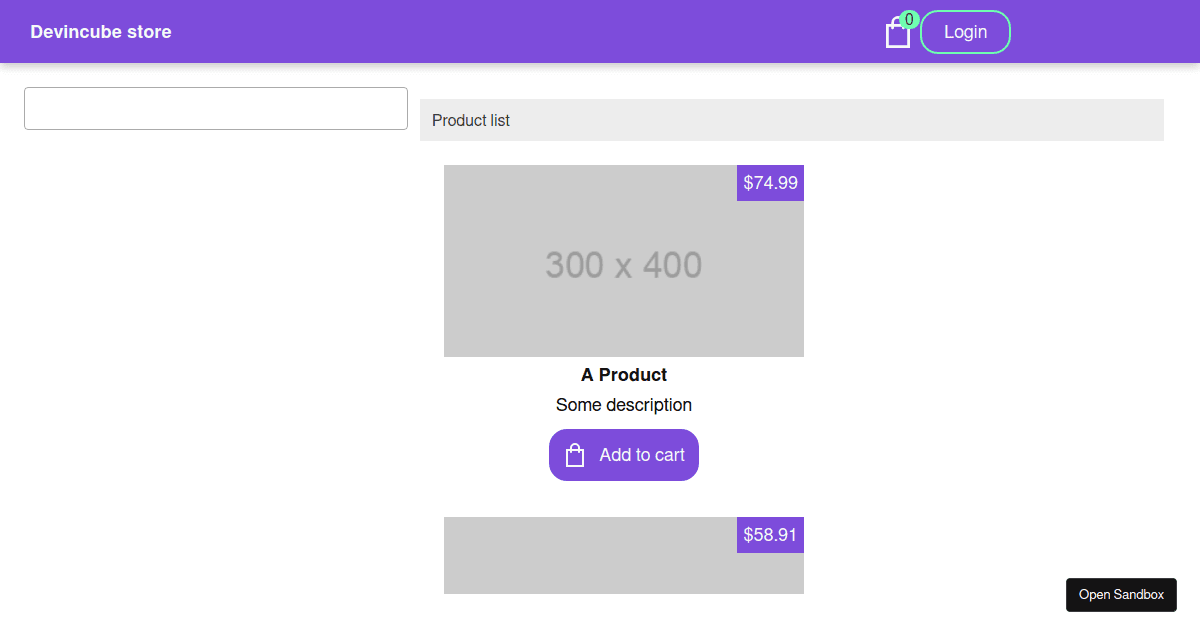This screenshot has height=630, width=1200.
Task: Click the word "Login" in the header
Action: click(x=965, y=32)
